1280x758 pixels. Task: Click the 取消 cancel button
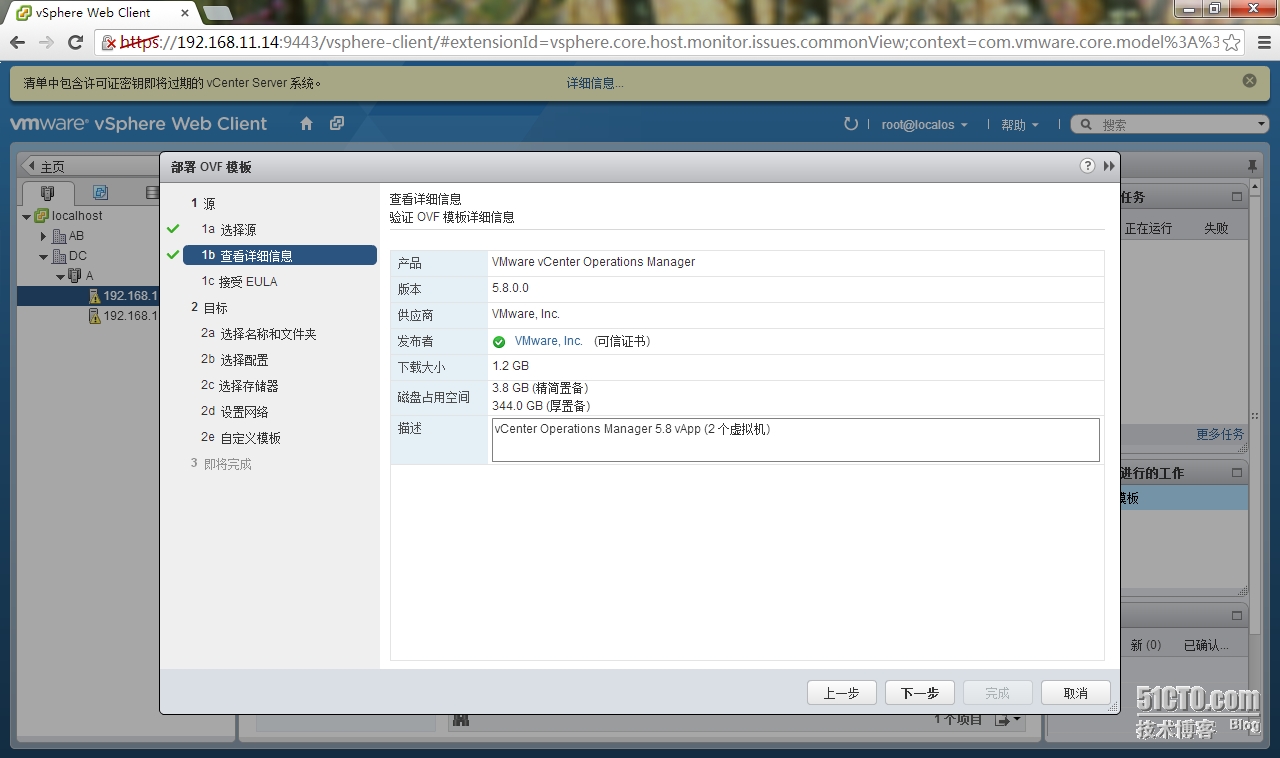(x=1075, y=693)
